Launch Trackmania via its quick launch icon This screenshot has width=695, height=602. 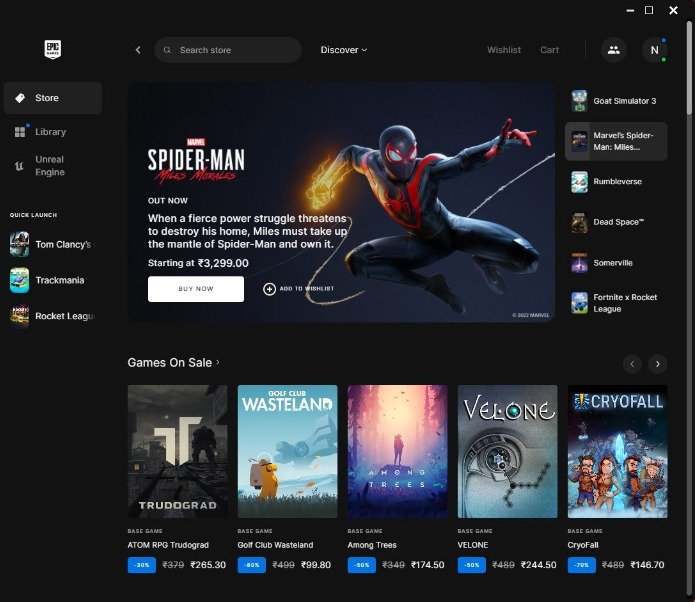coord(20,280)
